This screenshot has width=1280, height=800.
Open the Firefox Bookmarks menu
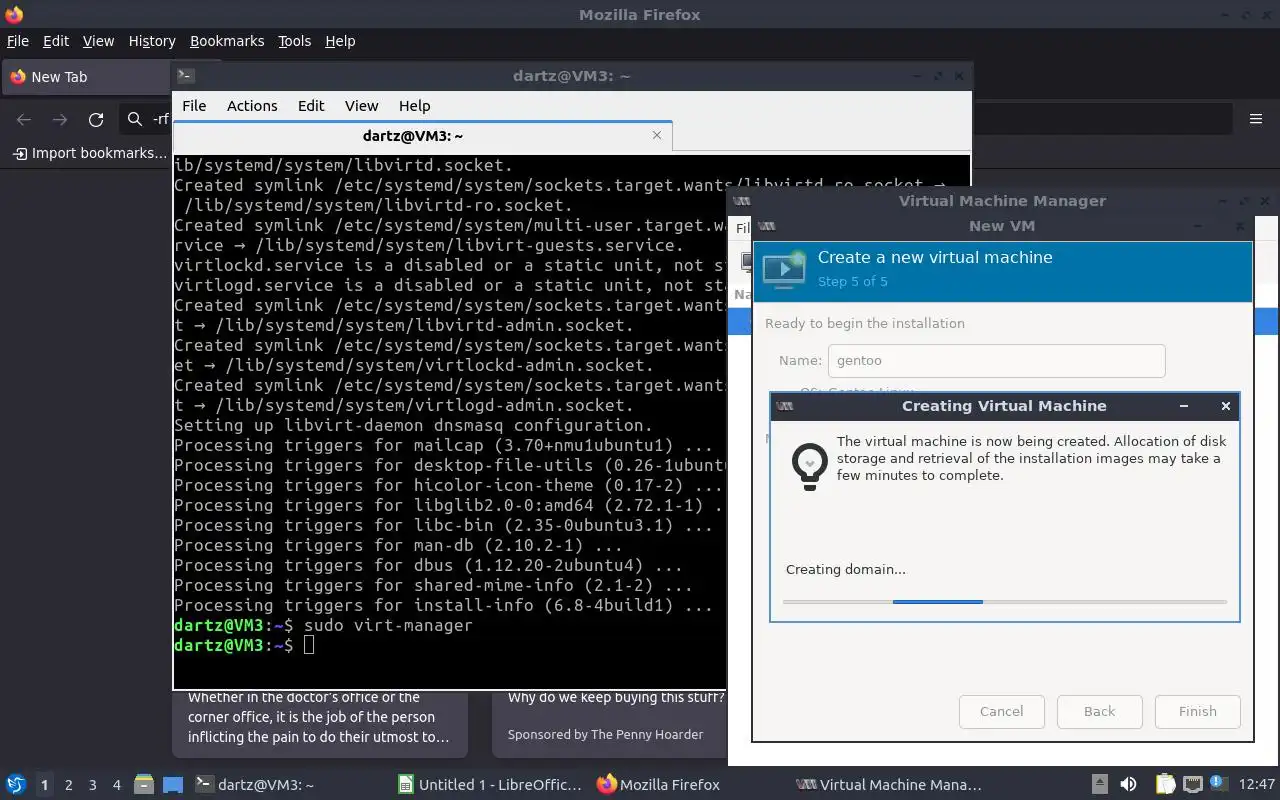pyautogui.click(x=227, y=41)
